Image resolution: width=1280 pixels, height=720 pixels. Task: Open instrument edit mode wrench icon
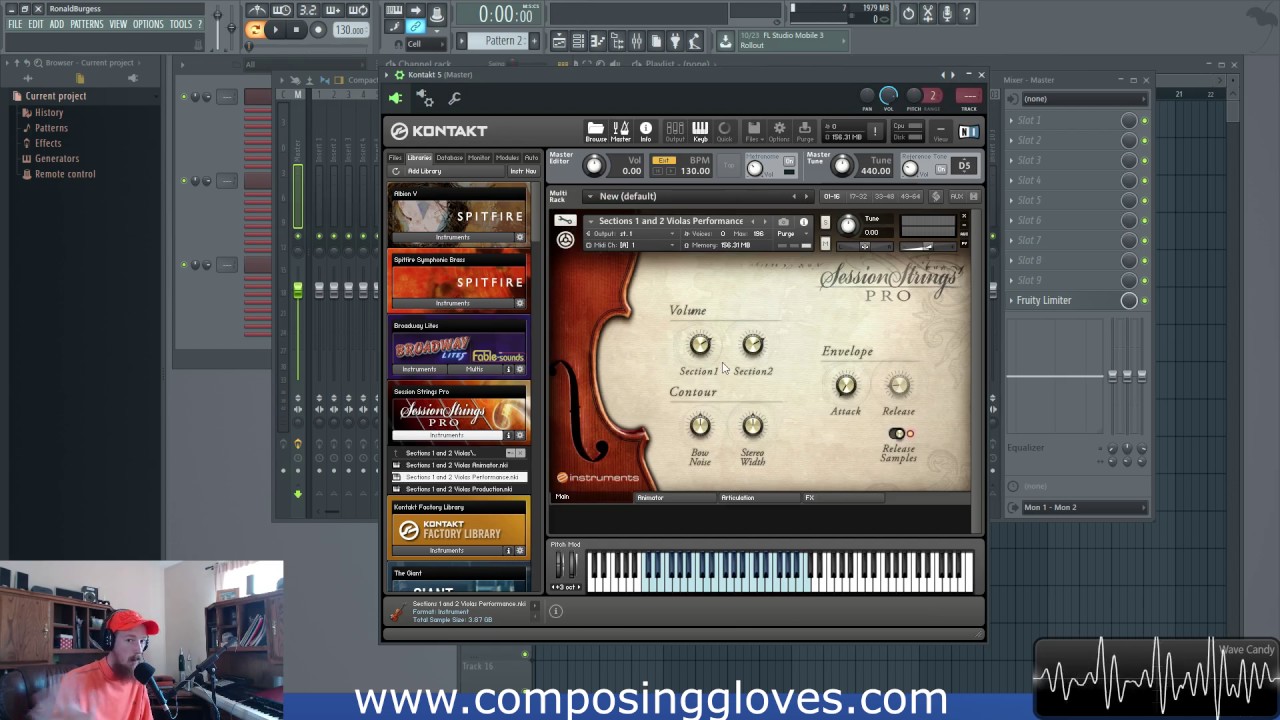pos(565,221)
